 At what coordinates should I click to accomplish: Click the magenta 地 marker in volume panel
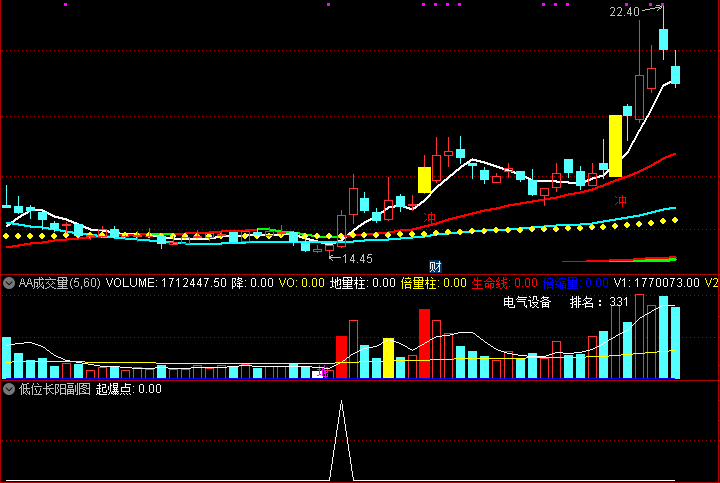coord(323,372)
